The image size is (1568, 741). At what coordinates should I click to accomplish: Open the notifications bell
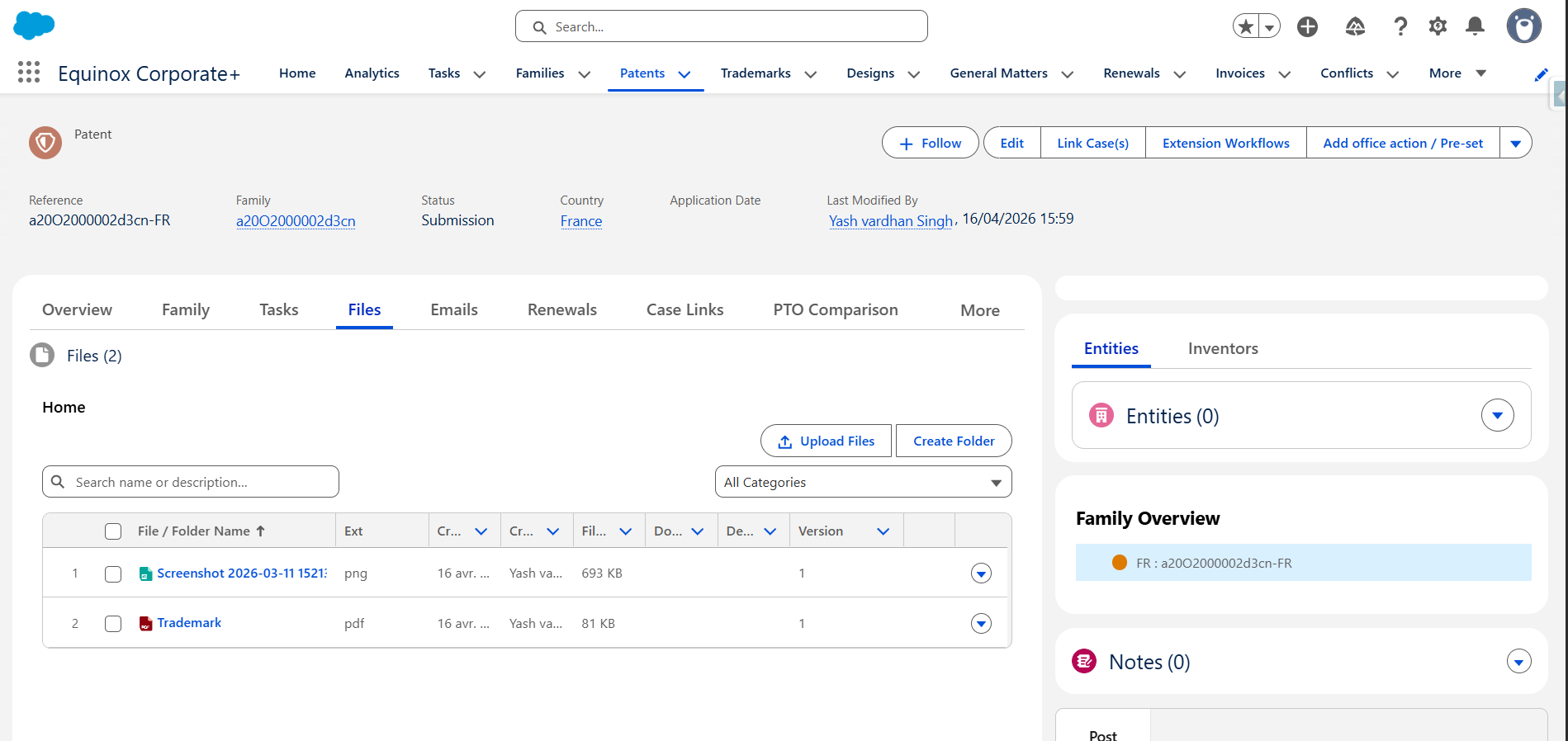(x=1475, y=26)
